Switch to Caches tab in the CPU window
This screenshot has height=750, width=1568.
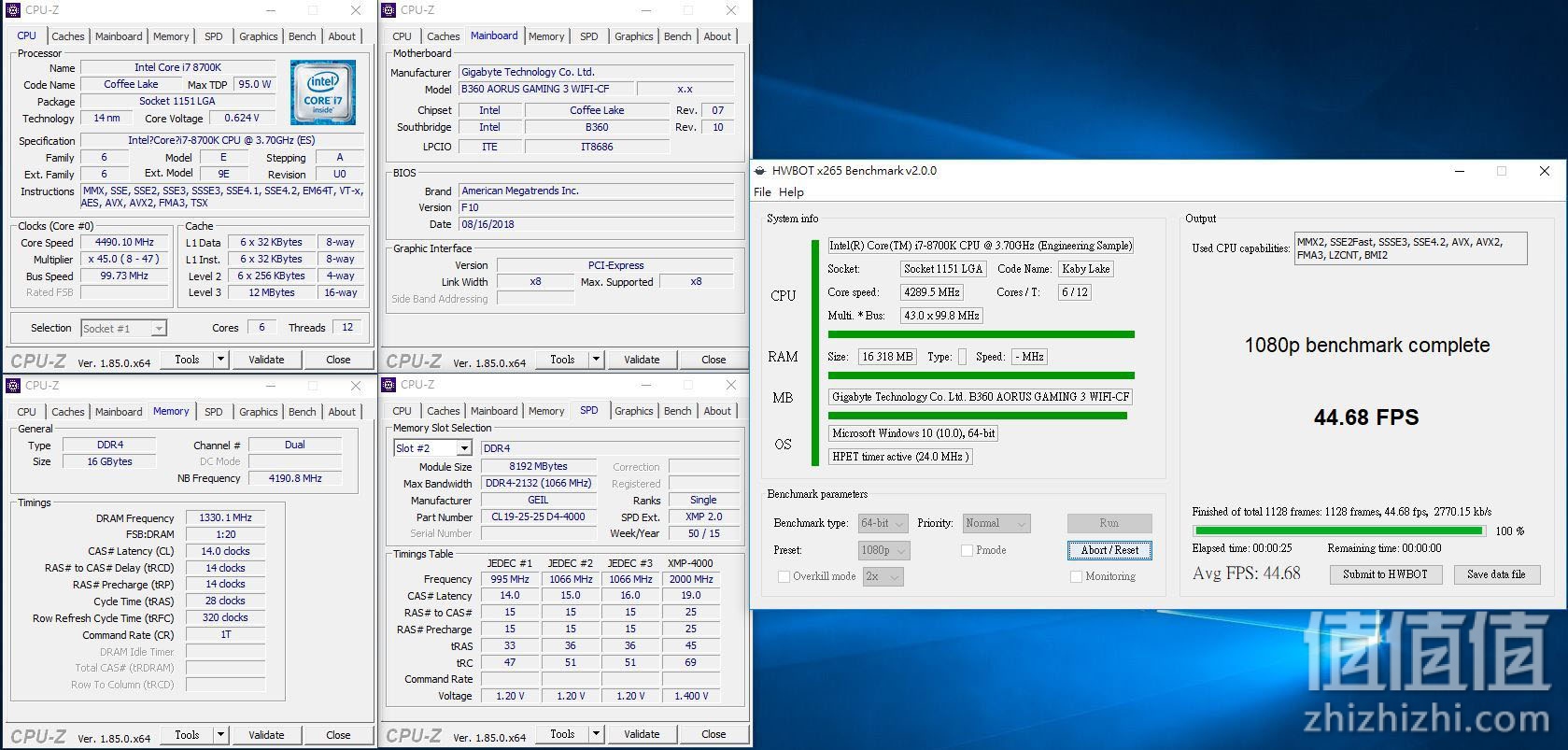(68, 36)
